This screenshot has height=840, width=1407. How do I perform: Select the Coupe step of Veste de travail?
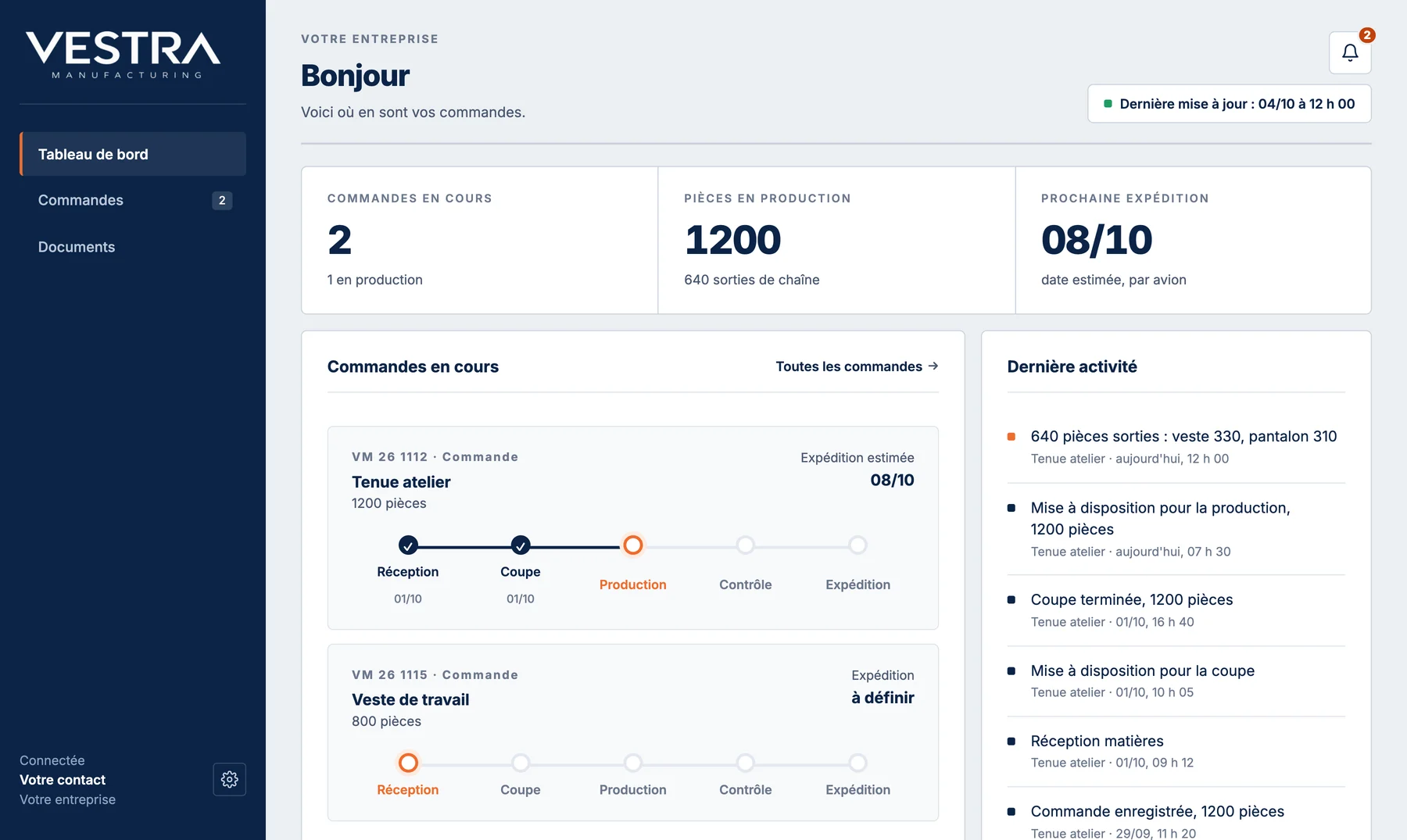[521, 763]
